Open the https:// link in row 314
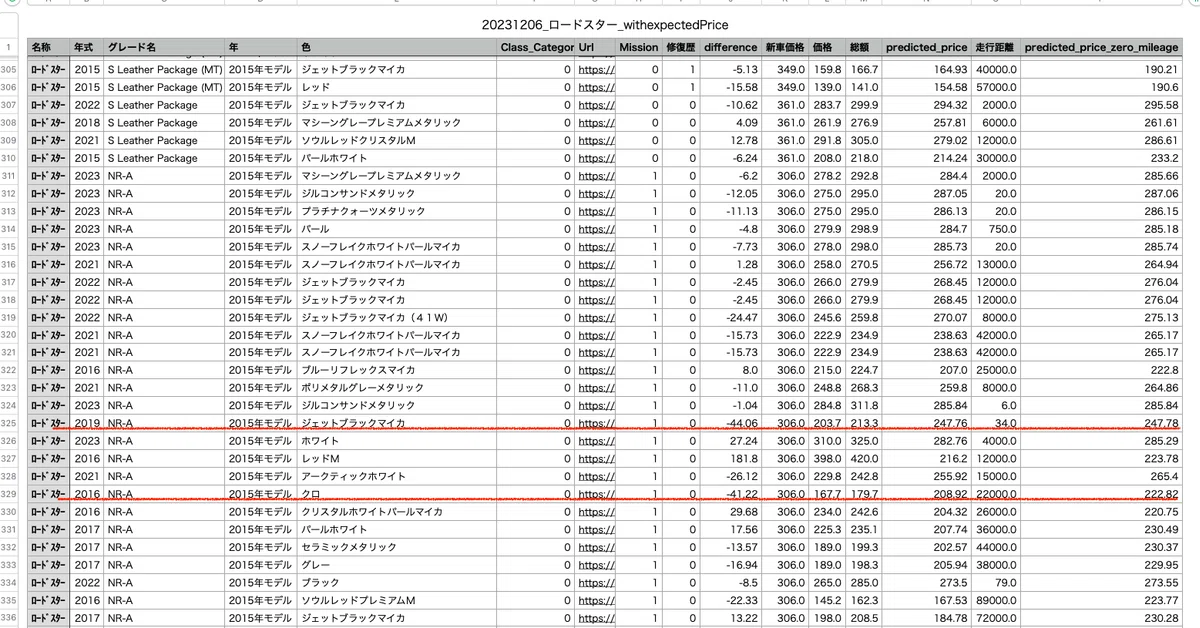The height and width of the screenshot is (628, 1200). tap(596, 229)
